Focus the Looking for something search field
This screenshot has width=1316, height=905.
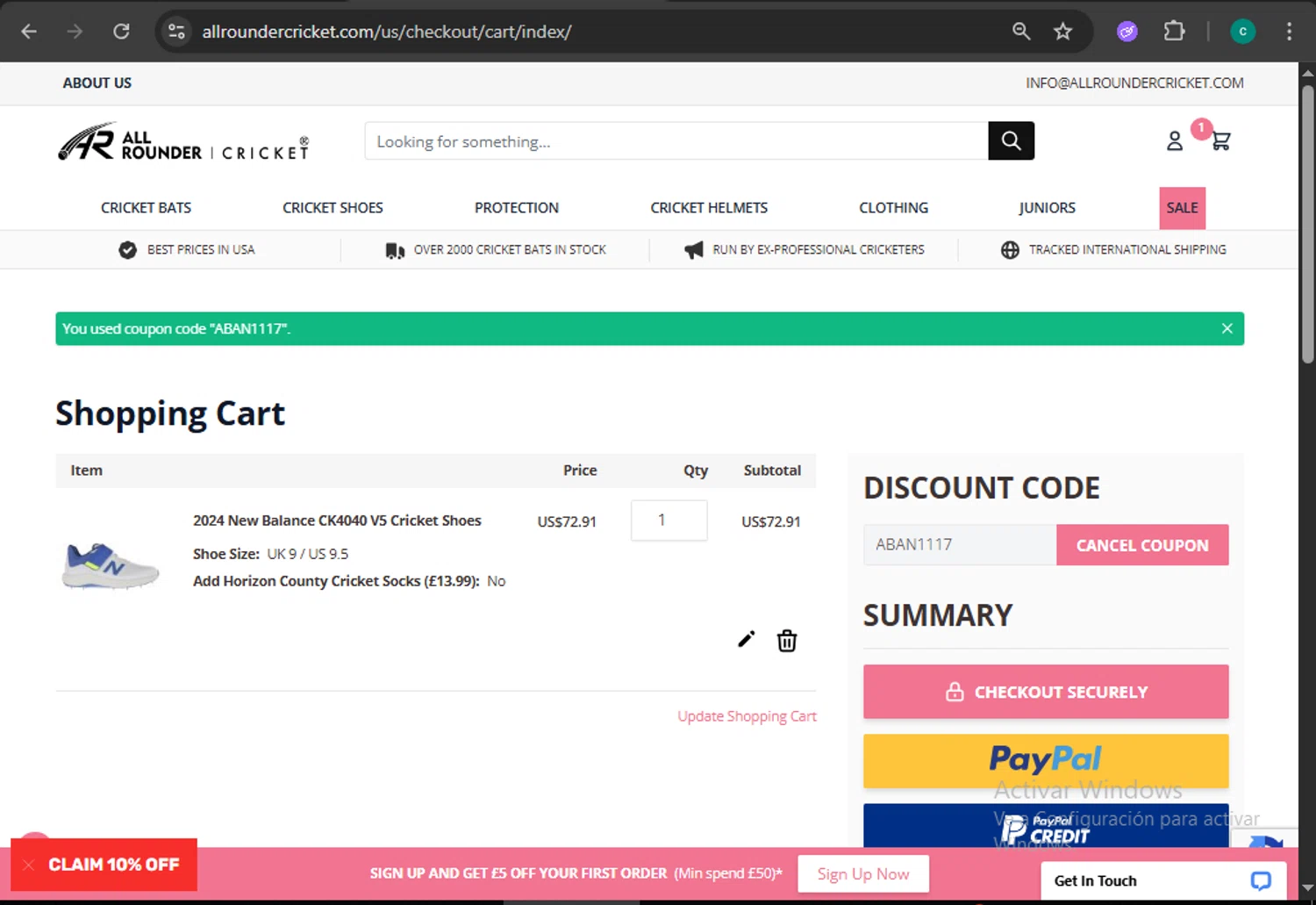click(676, 141)
